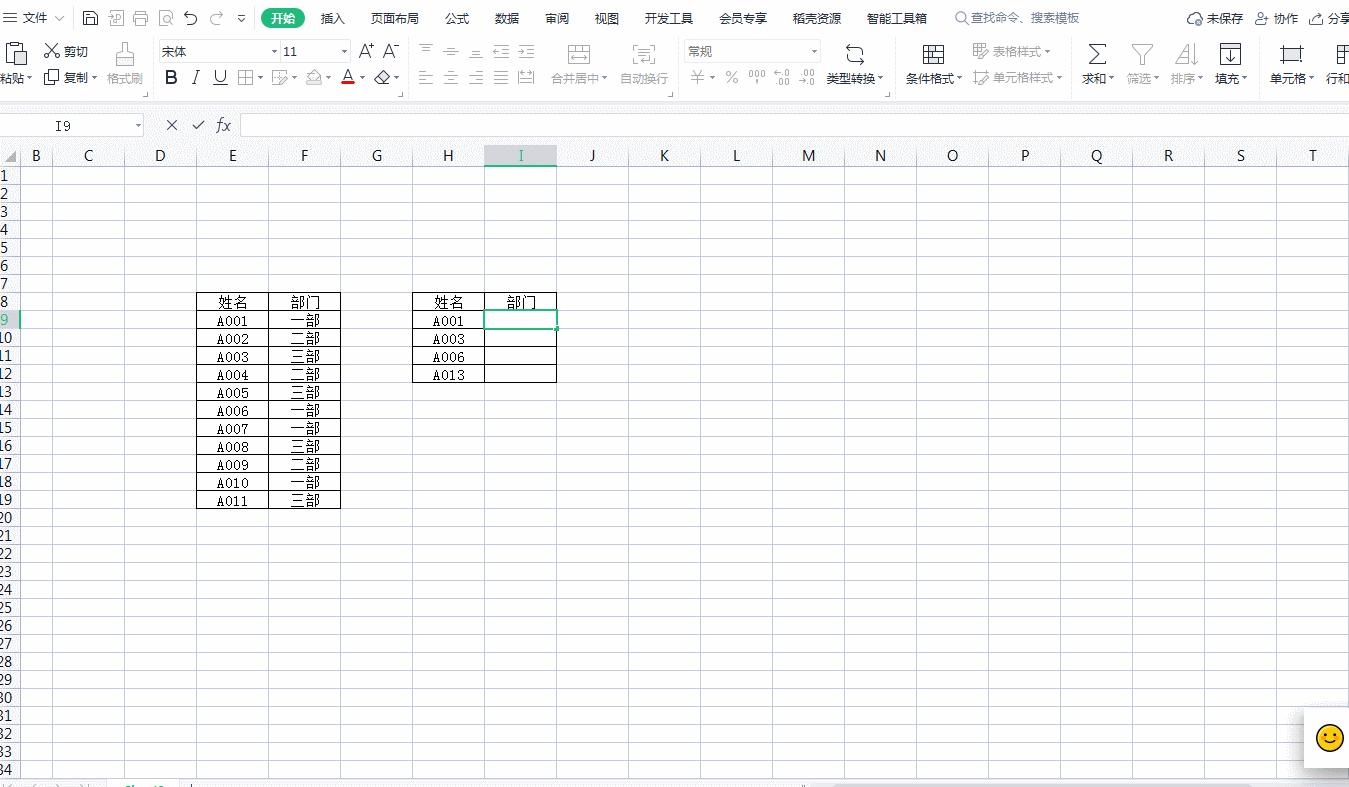Click the print icon
Image resolution: width=1349 pixels, height=787 pixels.
click(139, 17)
